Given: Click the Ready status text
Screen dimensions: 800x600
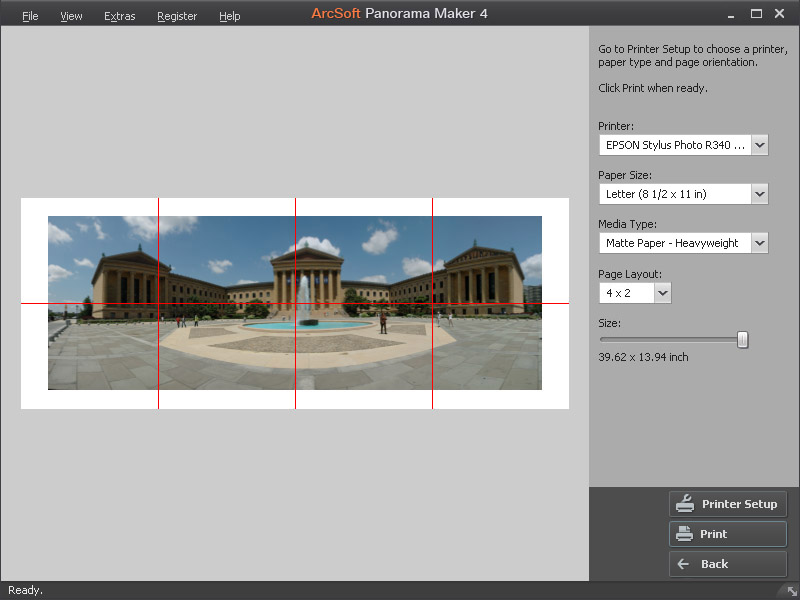Looking at the screenshot, I should coord(26,590).
